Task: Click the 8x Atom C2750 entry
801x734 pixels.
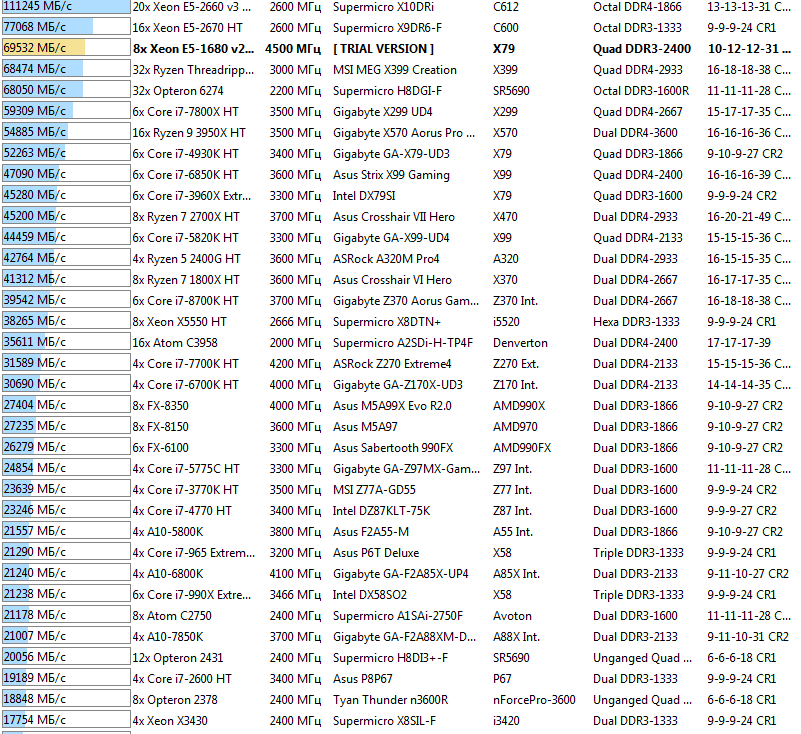Action: click(172, 614)
